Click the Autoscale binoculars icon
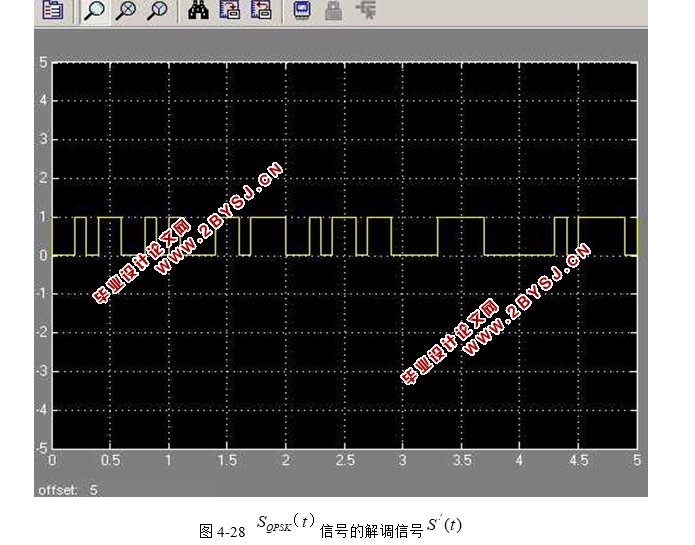The image size is (695, 545). [x=199, y=11]
